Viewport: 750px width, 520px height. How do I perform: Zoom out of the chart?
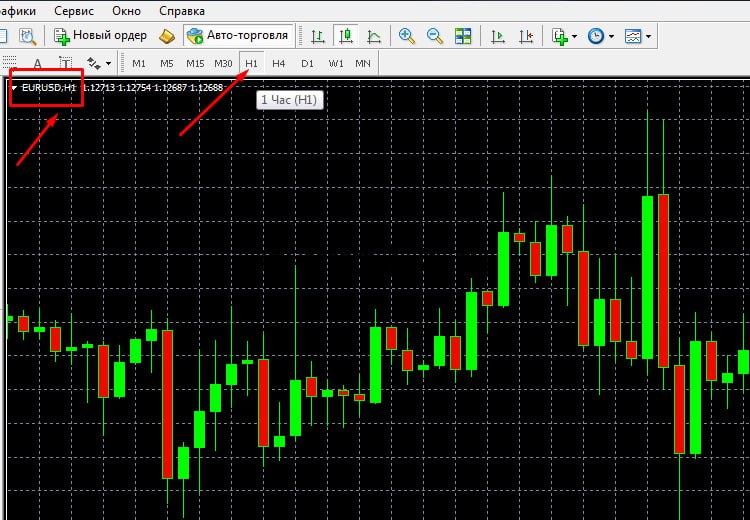435,36
